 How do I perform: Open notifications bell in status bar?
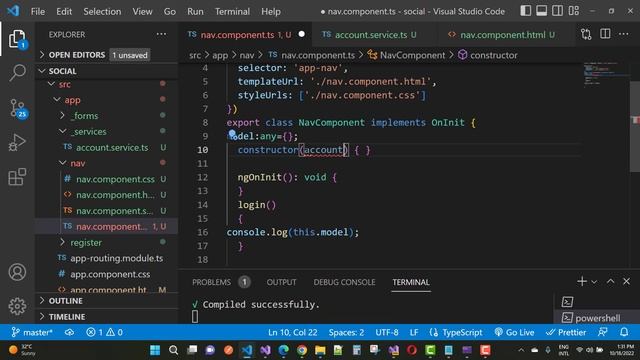point(624,333)
